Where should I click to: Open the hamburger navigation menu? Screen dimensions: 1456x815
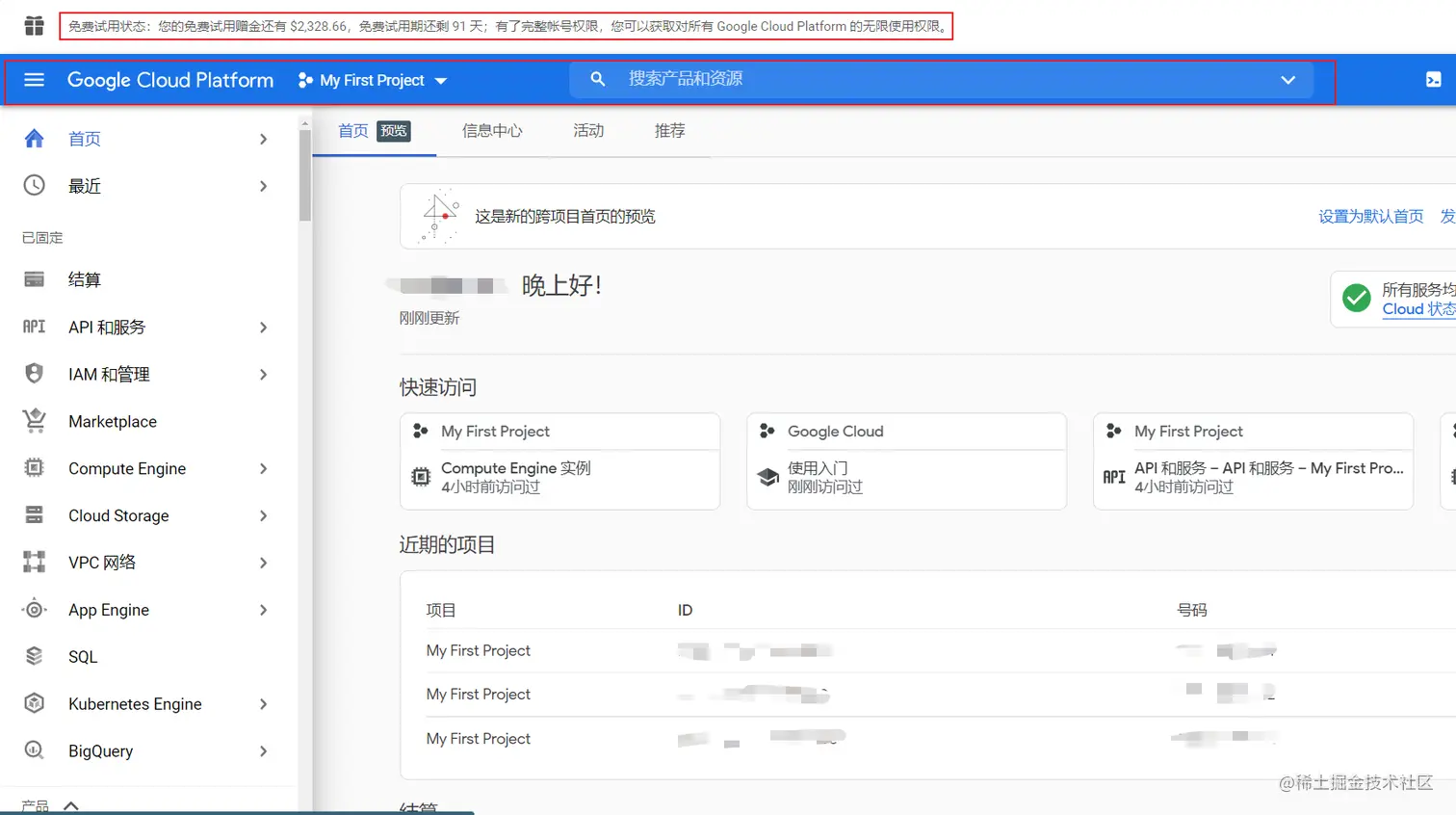[34, 80]
